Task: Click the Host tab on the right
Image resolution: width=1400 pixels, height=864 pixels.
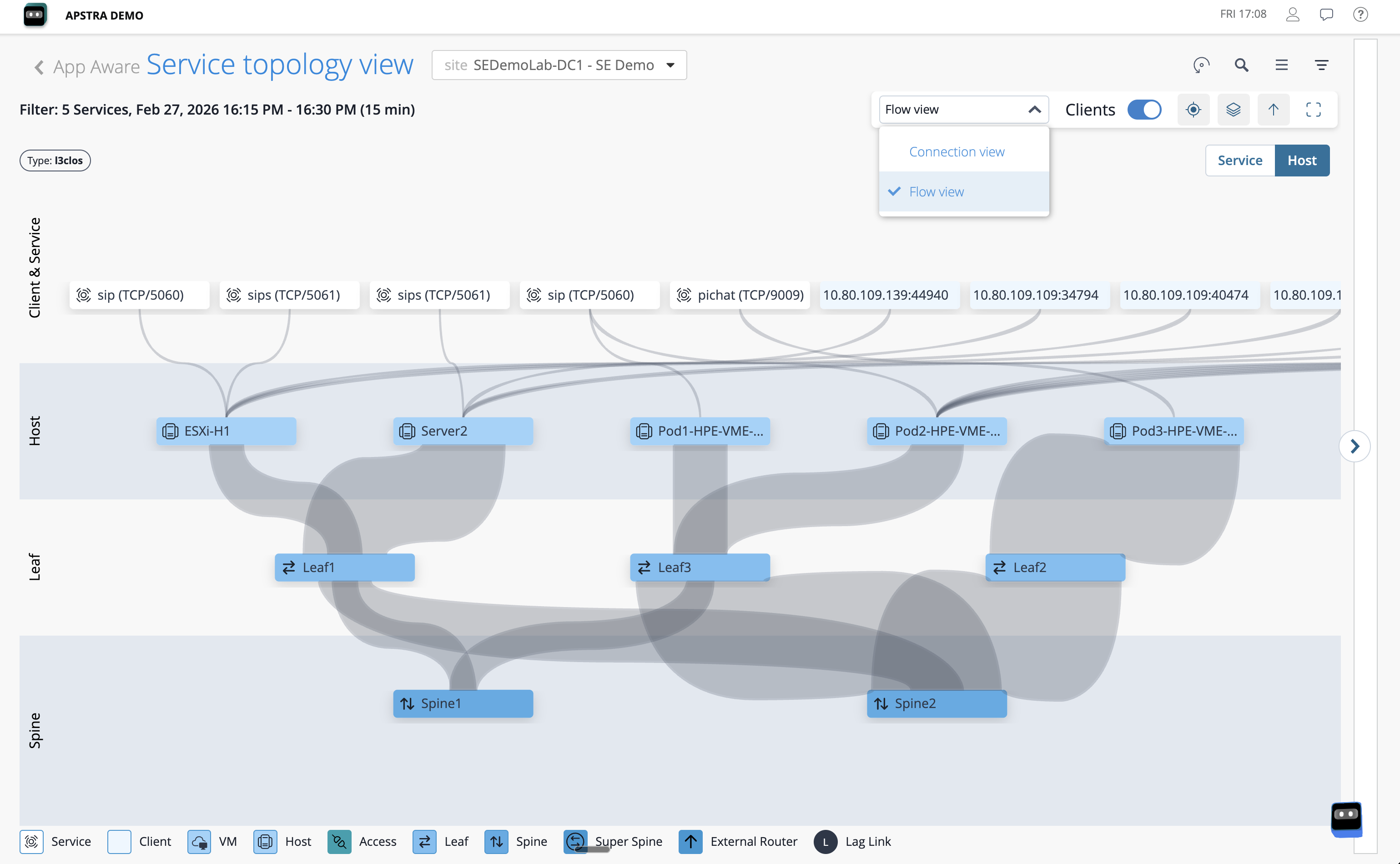Action: click(x=1302, y=160)
